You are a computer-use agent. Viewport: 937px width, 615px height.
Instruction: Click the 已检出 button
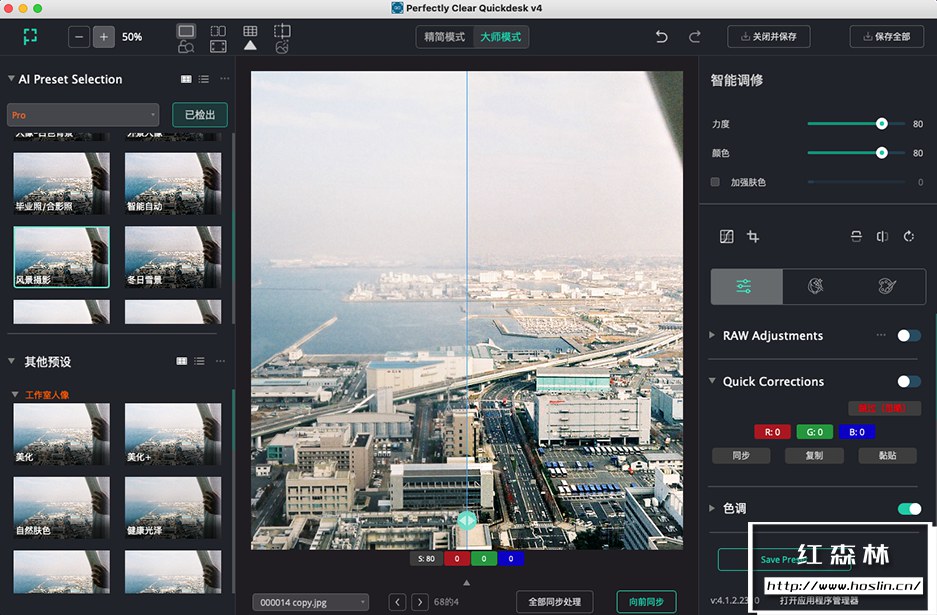click(199, 114)
